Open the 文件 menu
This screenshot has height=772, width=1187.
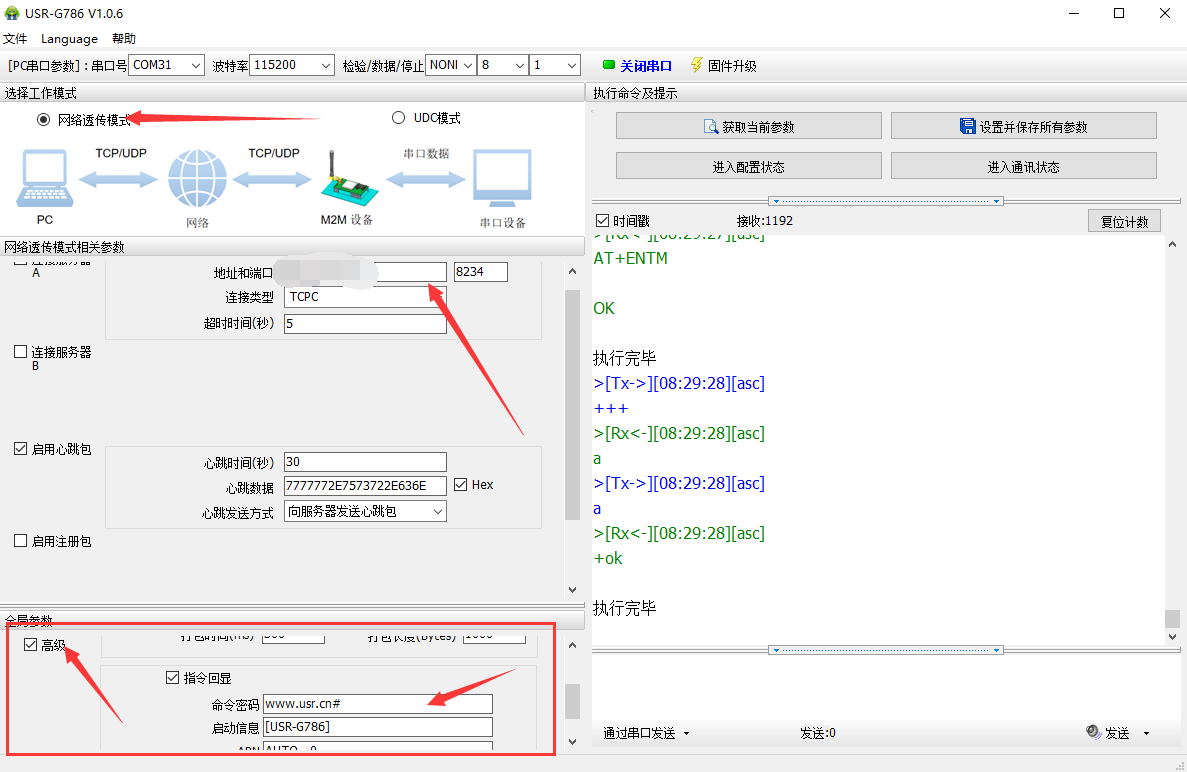(15, 39)
